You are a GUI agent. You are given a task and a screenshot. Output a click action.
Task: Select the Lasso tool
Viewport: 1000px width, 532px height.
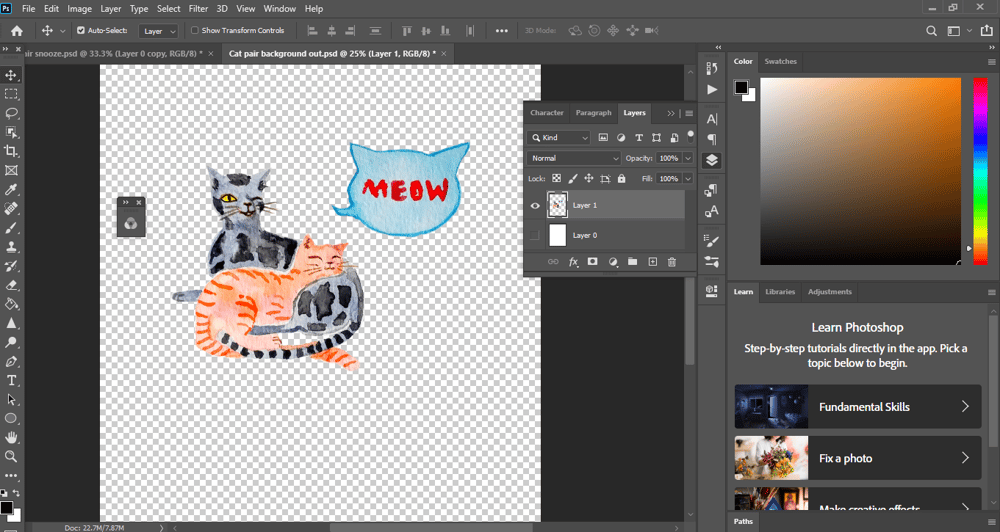pyautogui.click(x=11, y=114)
